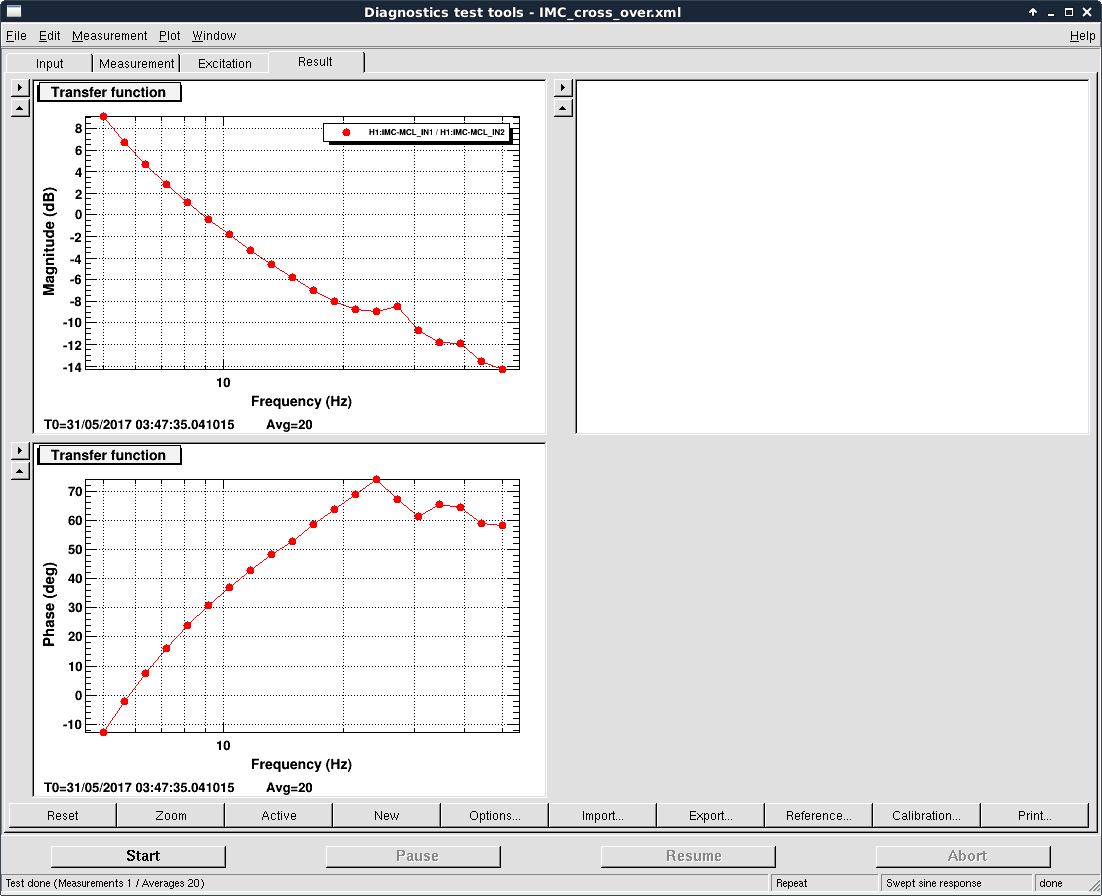The image size is (1102, 896).
Task: Switch to the Measurement tab
Action: tap(136, 63)
